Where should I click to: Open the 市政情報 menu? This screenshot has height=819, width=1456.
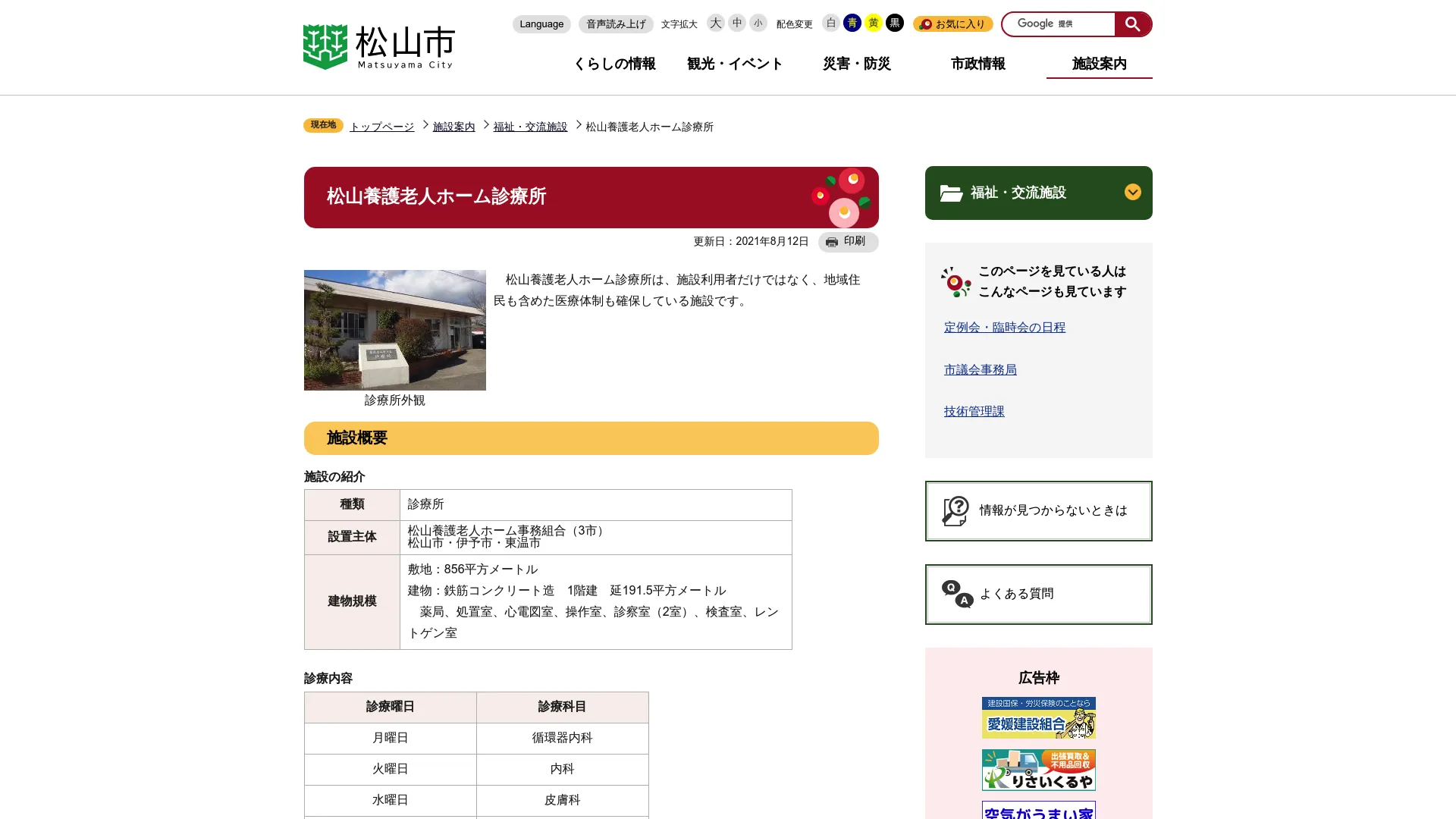point(978,64)
